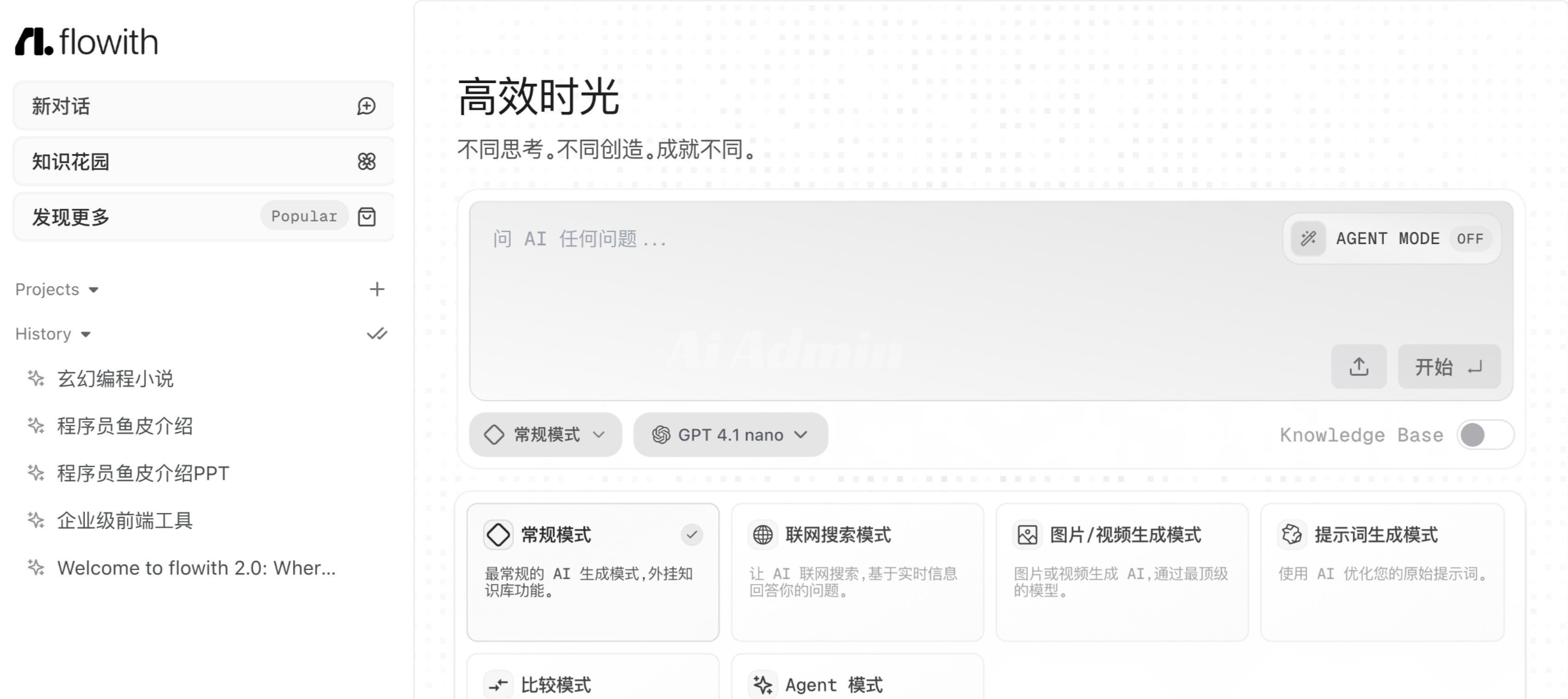The image size is (1568, 699).
Task: Select the 联网搜索模式 card
Action: 857,571
